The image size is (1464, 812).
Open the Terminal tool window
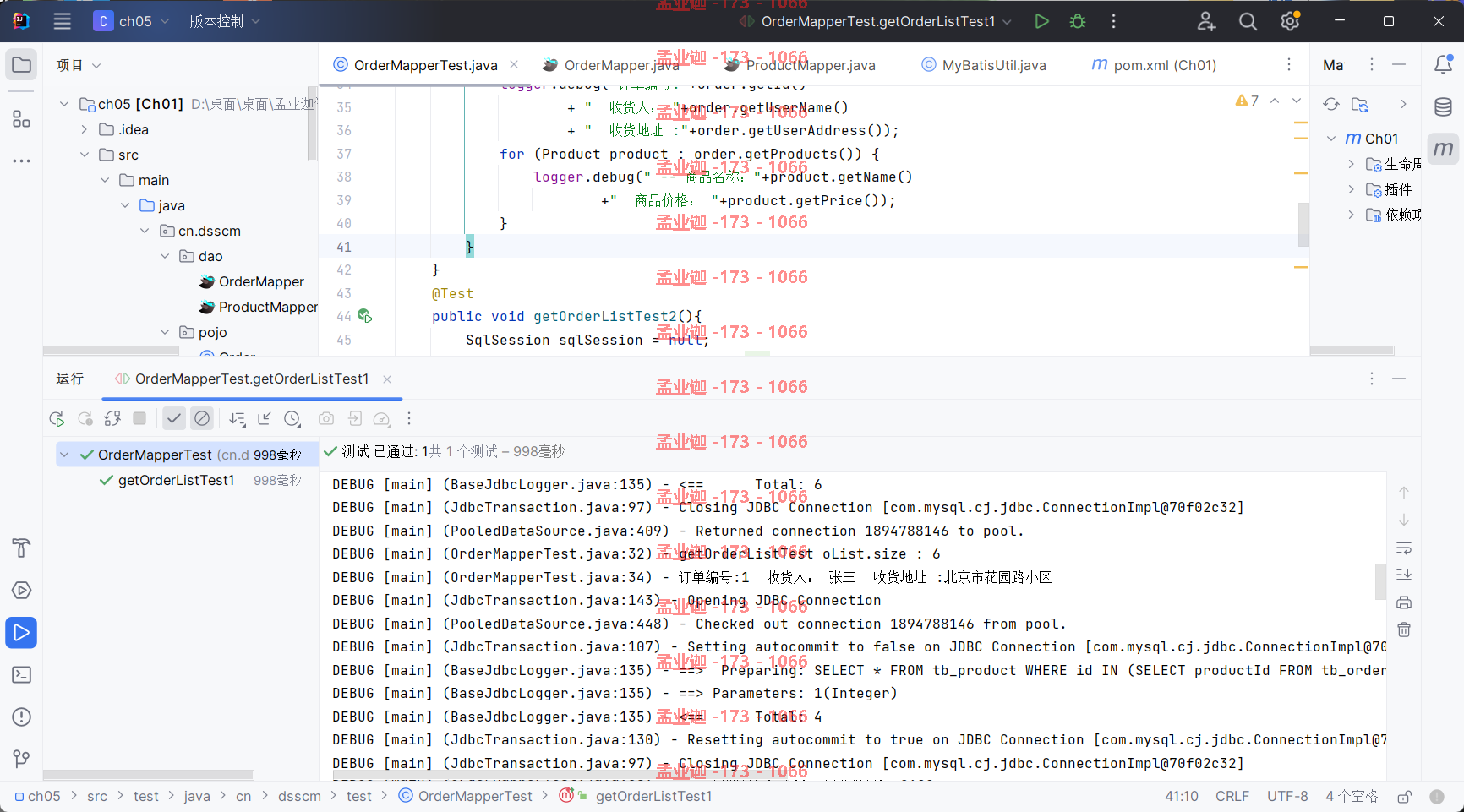point(22,674)
